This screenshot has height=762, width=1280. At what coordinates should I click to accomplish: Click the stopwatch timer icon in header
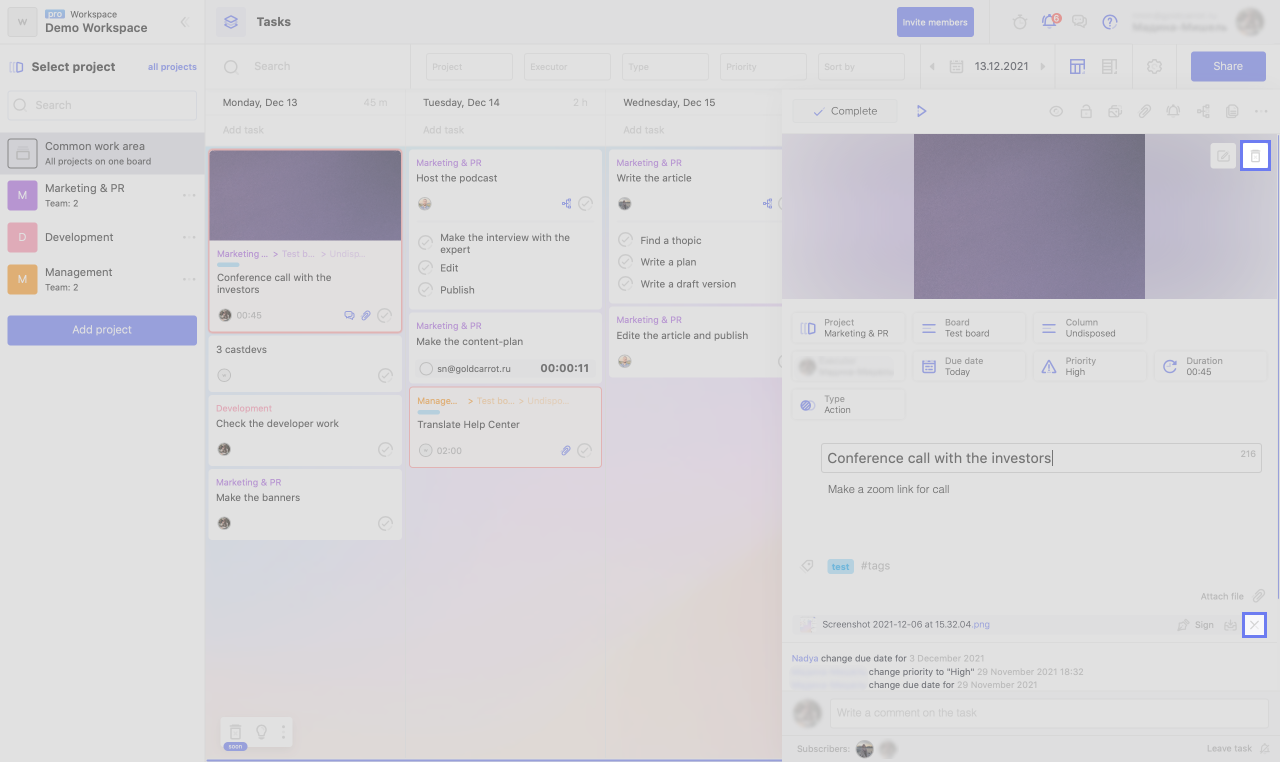pos(1019,22)
